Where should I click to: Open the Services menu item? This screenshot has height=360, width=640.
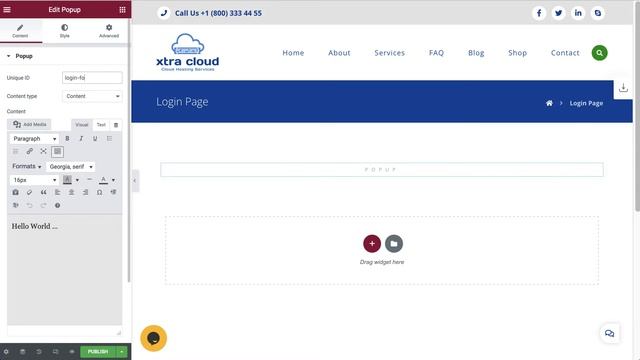click(x=389, y=53)
